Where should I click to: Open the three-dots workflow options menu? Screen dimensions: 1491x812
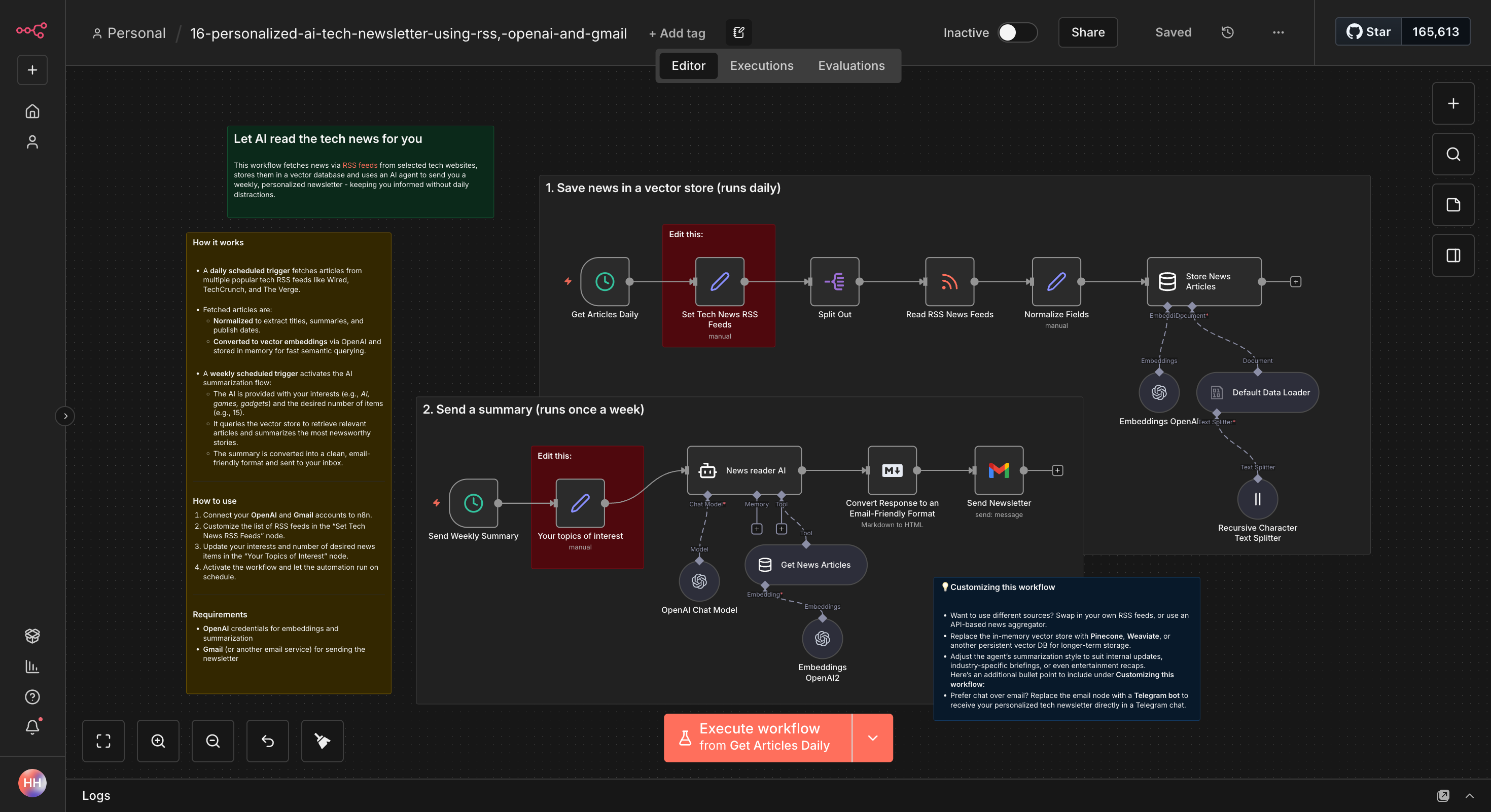pos(1278,32)
